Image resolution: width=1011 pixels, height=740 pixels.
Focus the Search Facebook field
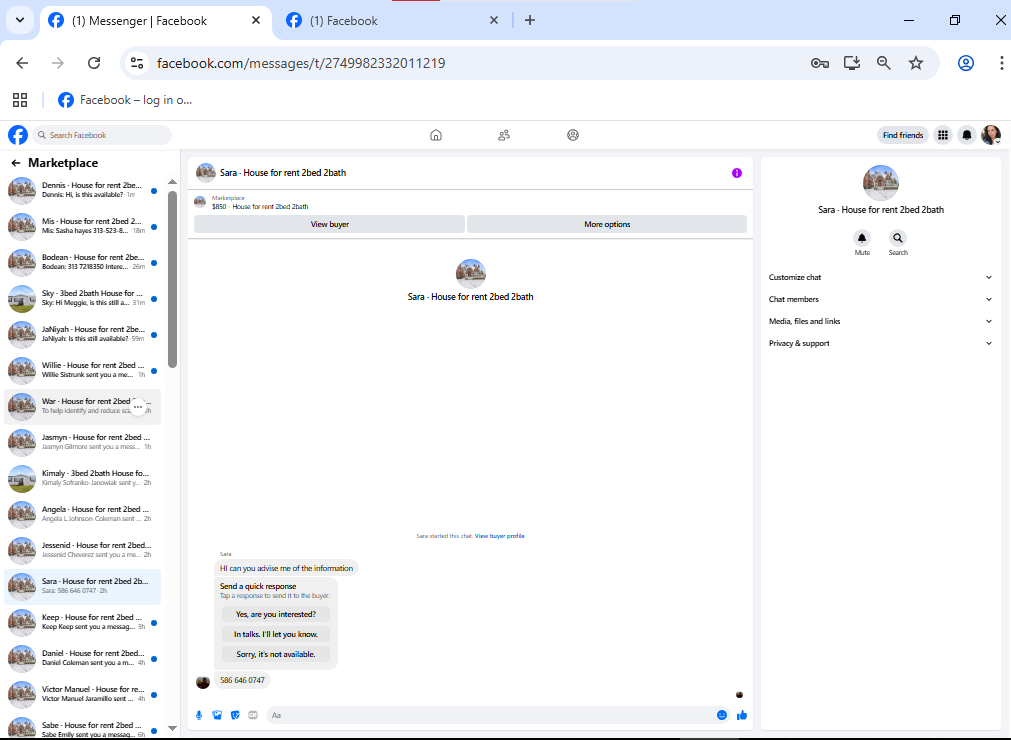click(102, 135)
